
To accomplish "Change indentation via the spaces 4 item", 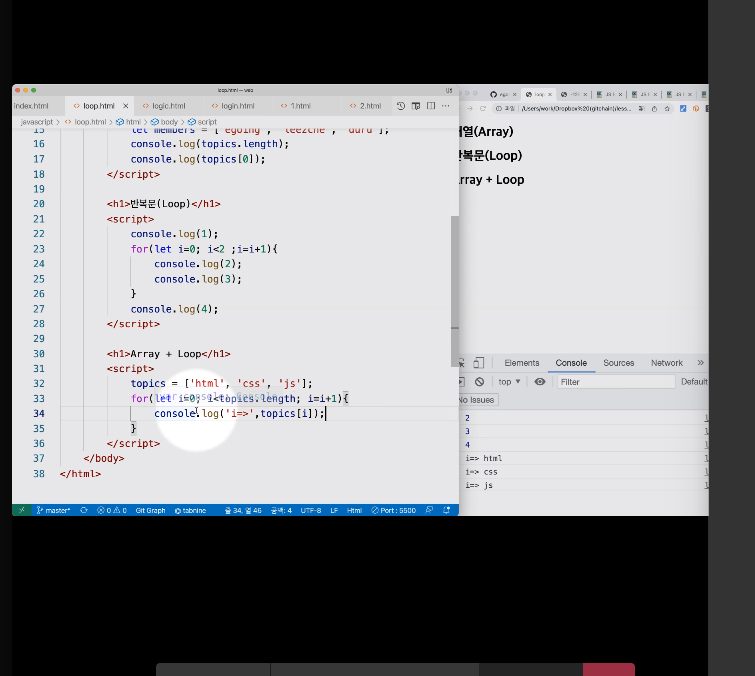I will coord(281,510).
